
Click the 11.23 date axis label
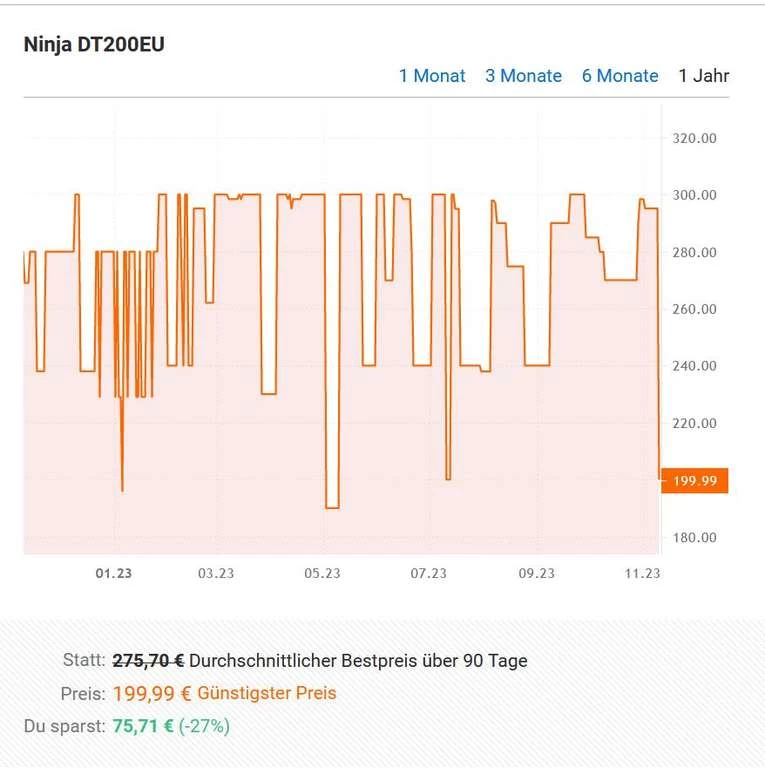point(642,573)
